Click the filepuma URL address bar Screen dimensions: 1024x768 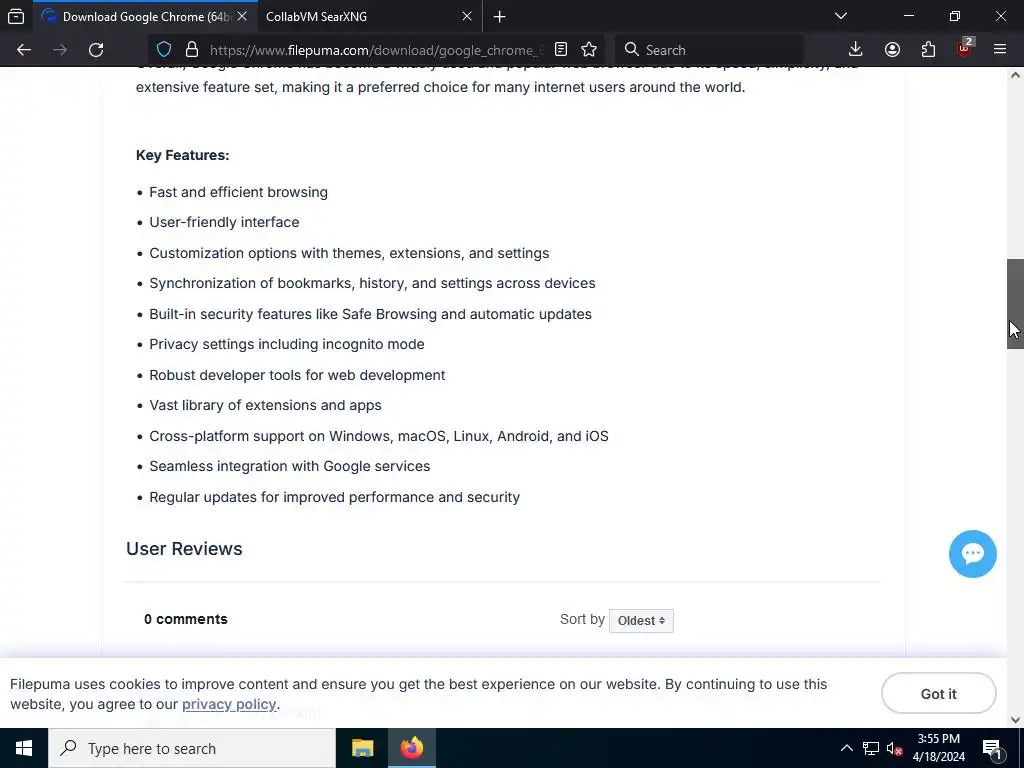click(x=376, y=50)
